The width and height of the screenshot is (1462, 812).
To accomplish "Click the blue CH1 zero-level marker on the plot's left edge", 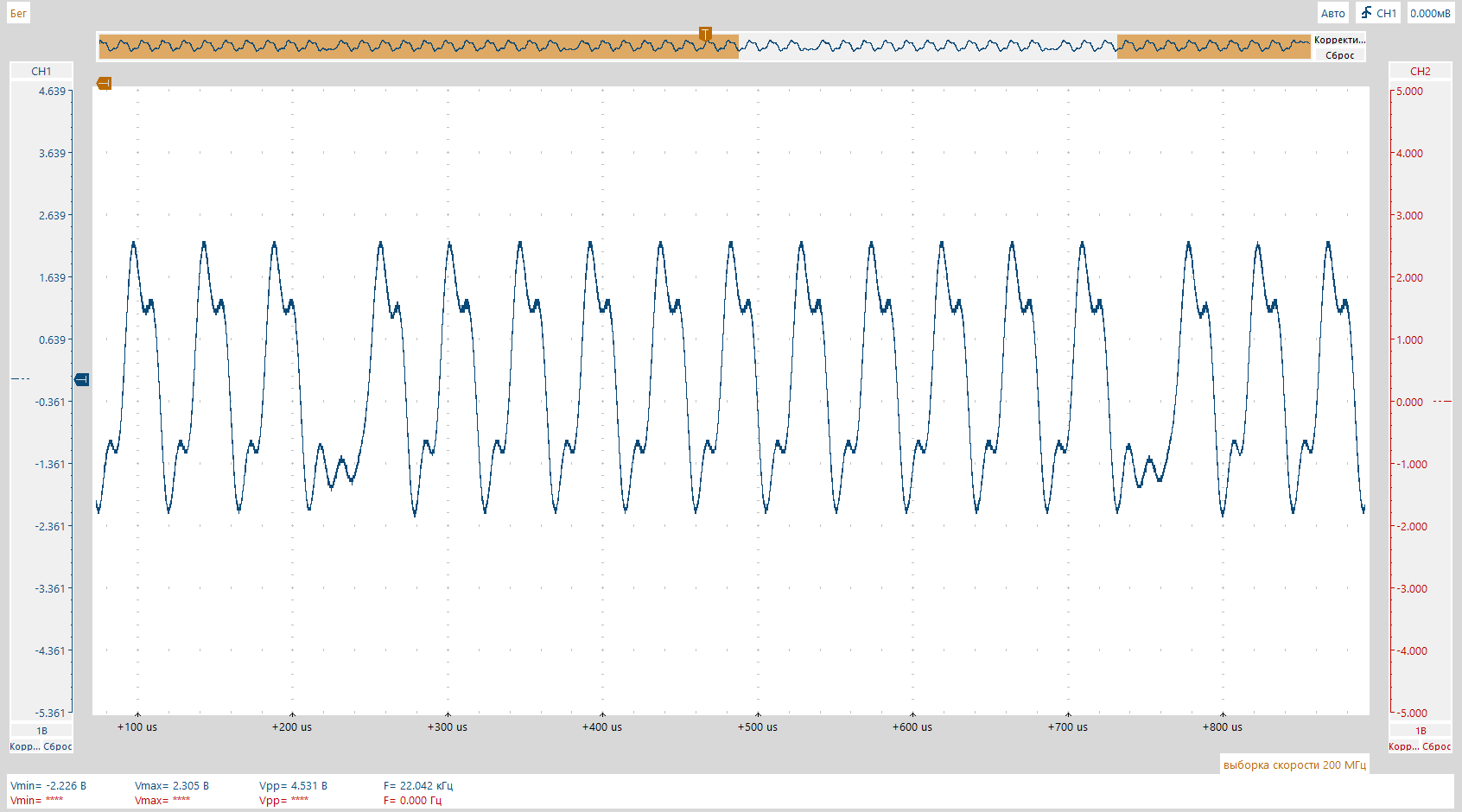I will click(x=82, y=379).
